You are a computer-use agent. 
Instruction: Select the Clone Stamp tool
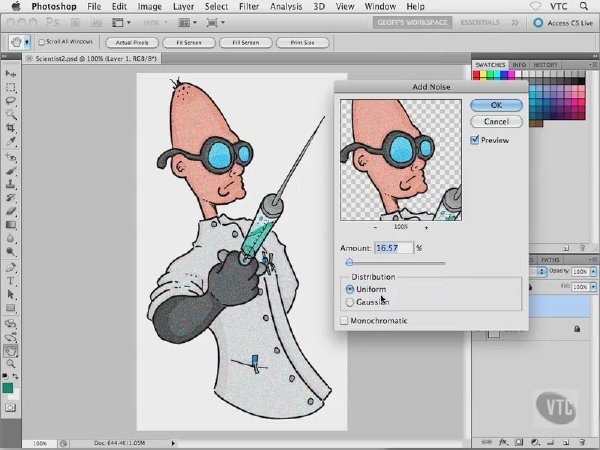(10, 184)
